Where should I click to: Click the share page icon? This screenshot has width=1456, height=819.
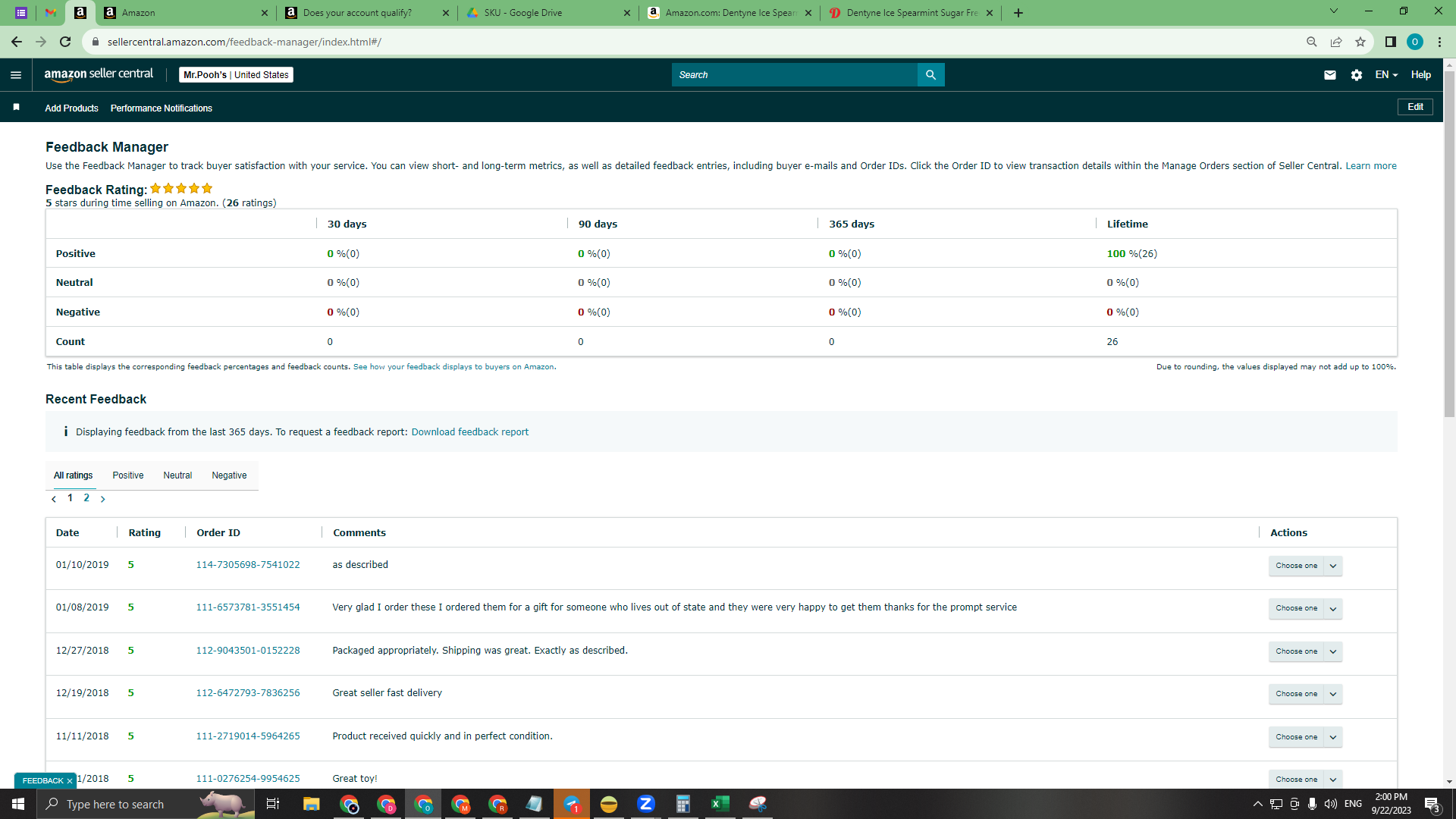[x=1336, y=42]
